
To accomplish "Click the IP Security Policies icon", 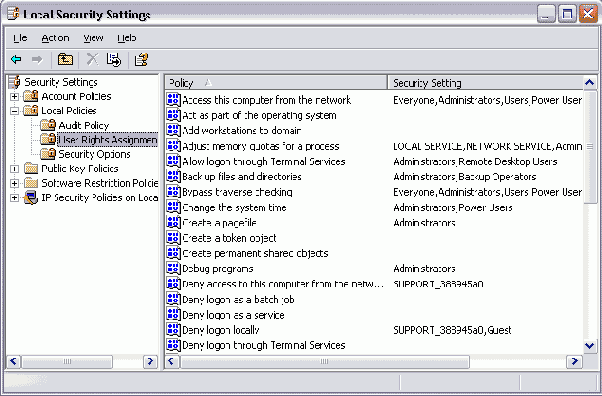I will pyautogui.click(x=31, y=197).
